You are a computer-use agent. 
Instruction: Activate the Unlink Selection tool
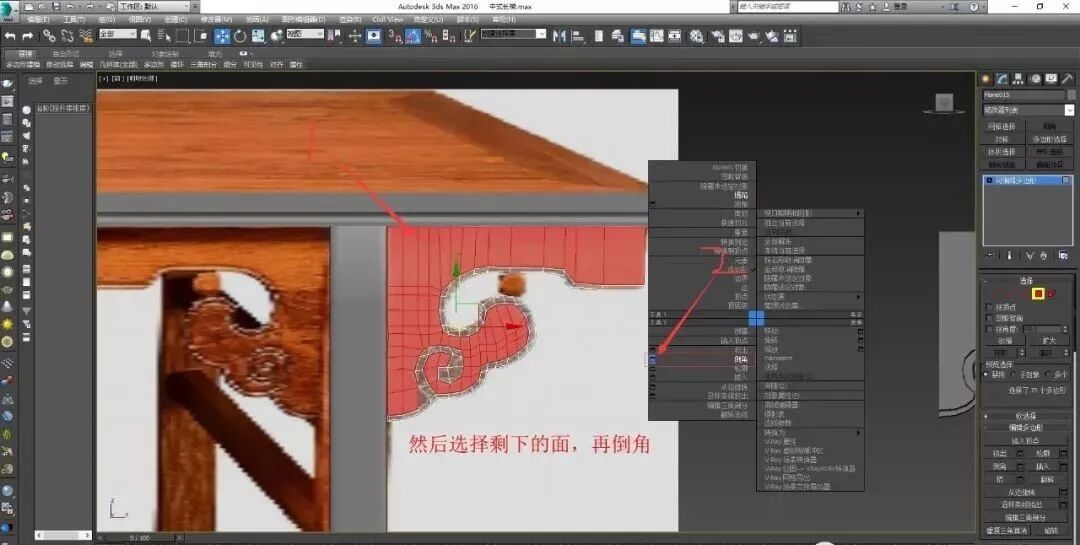pos(67,36)
